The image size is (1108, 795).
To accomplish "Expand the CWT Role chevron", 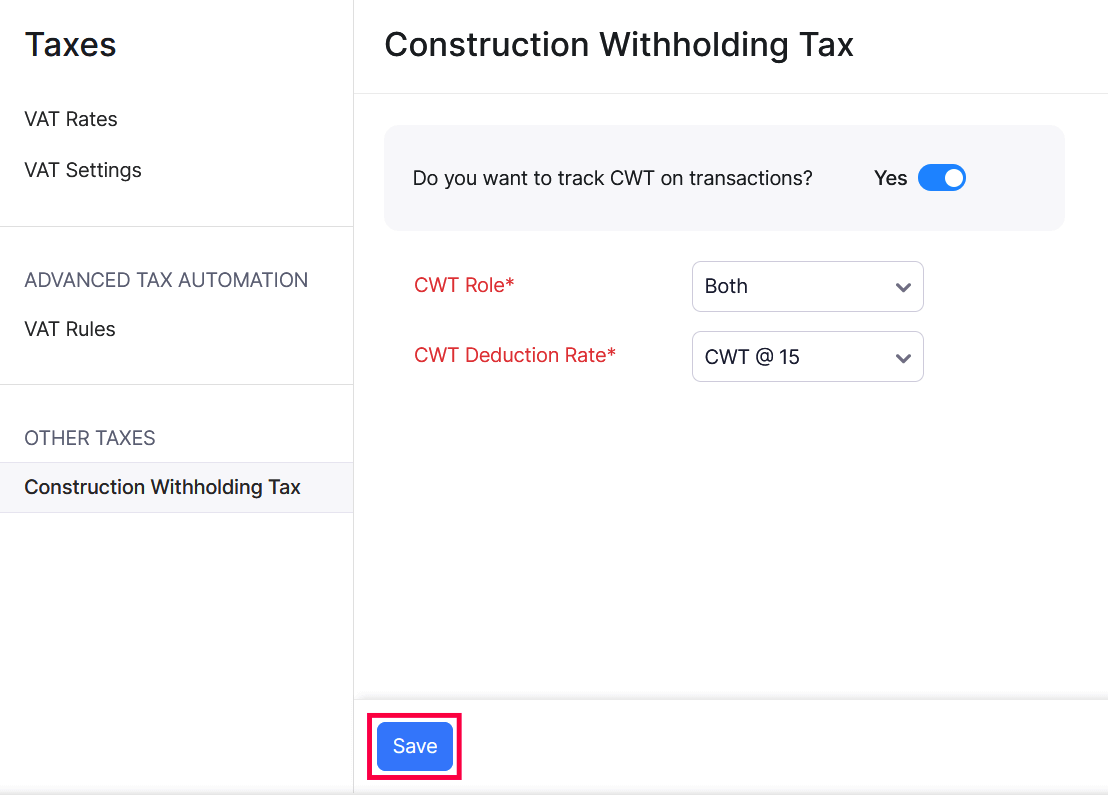I will point(903,286).
